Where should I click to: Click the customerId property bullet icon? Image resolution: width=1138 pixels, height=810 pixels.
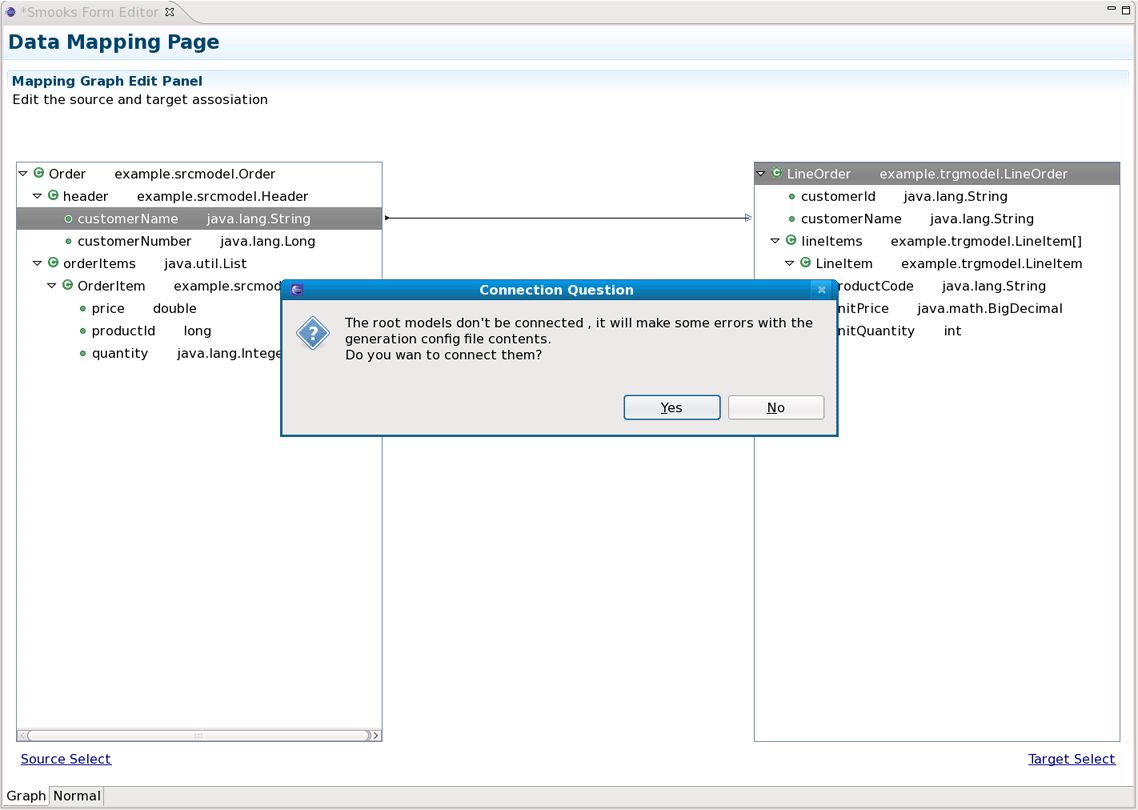coord(792,196)
